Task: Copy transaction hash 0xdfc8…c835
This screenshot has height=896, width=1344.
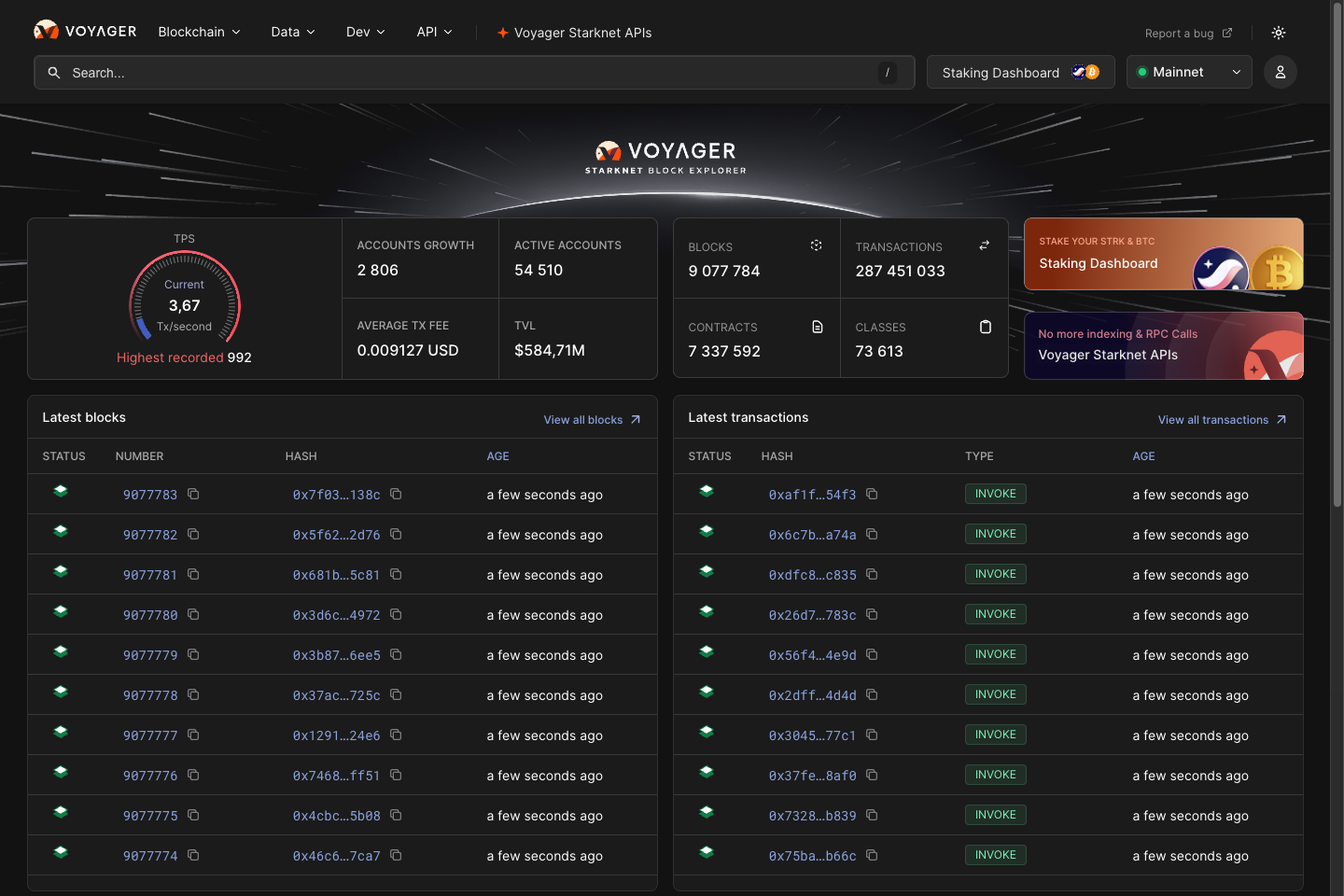Action: point(872,574)
